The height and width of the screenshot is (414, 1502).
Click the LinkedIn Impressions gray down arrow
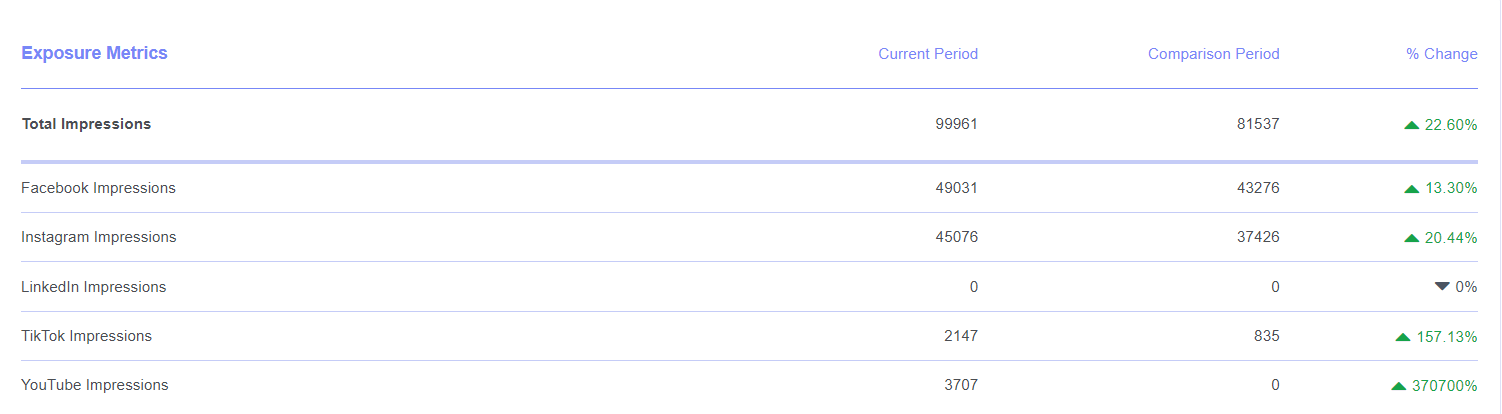1442,286
